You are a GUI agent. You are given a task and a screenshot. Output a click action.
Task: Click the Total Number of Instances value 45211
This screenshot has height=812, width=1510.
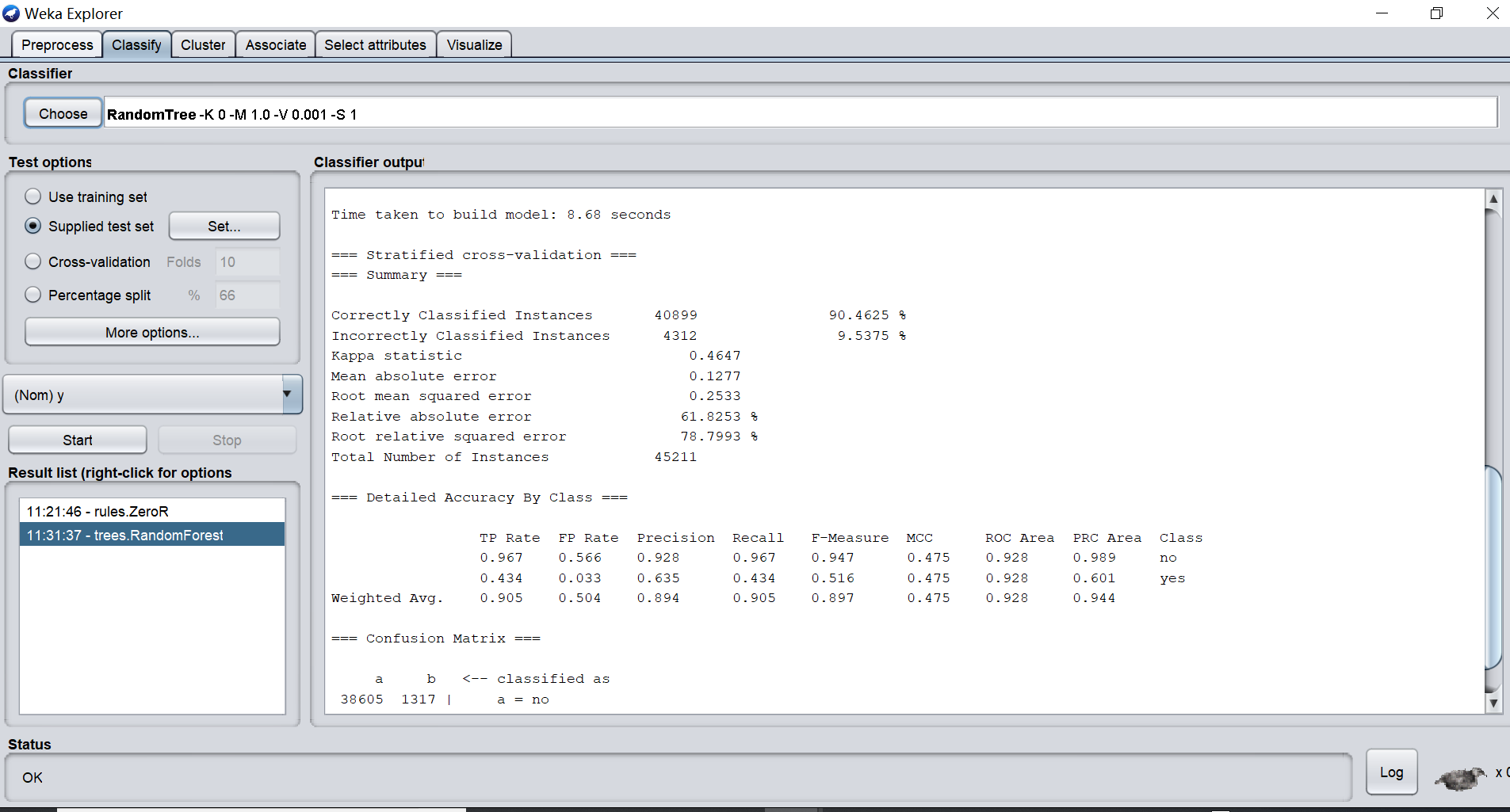point(675,457)
